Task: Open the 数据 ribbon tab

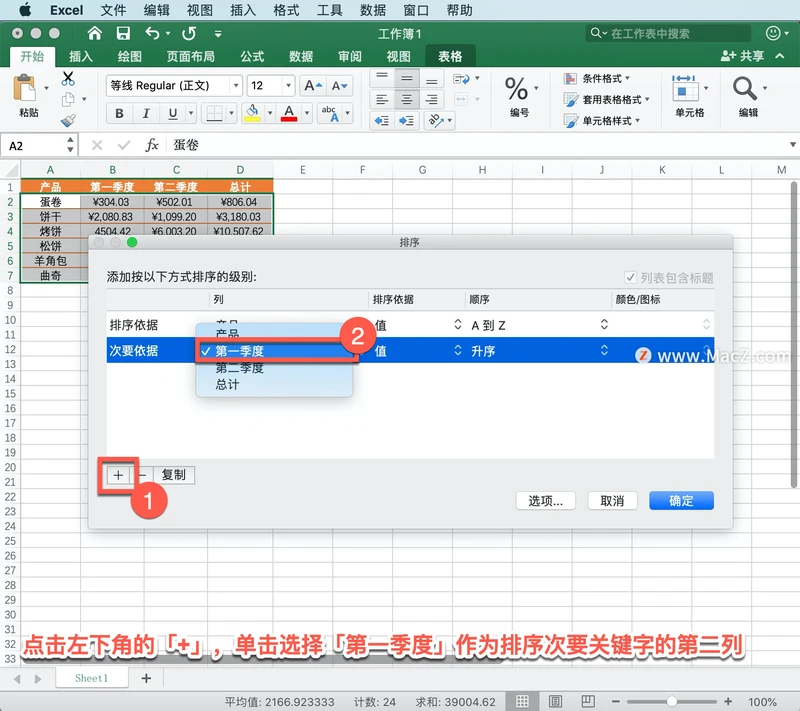Action: pyautogui.click(x=301, y=56)
